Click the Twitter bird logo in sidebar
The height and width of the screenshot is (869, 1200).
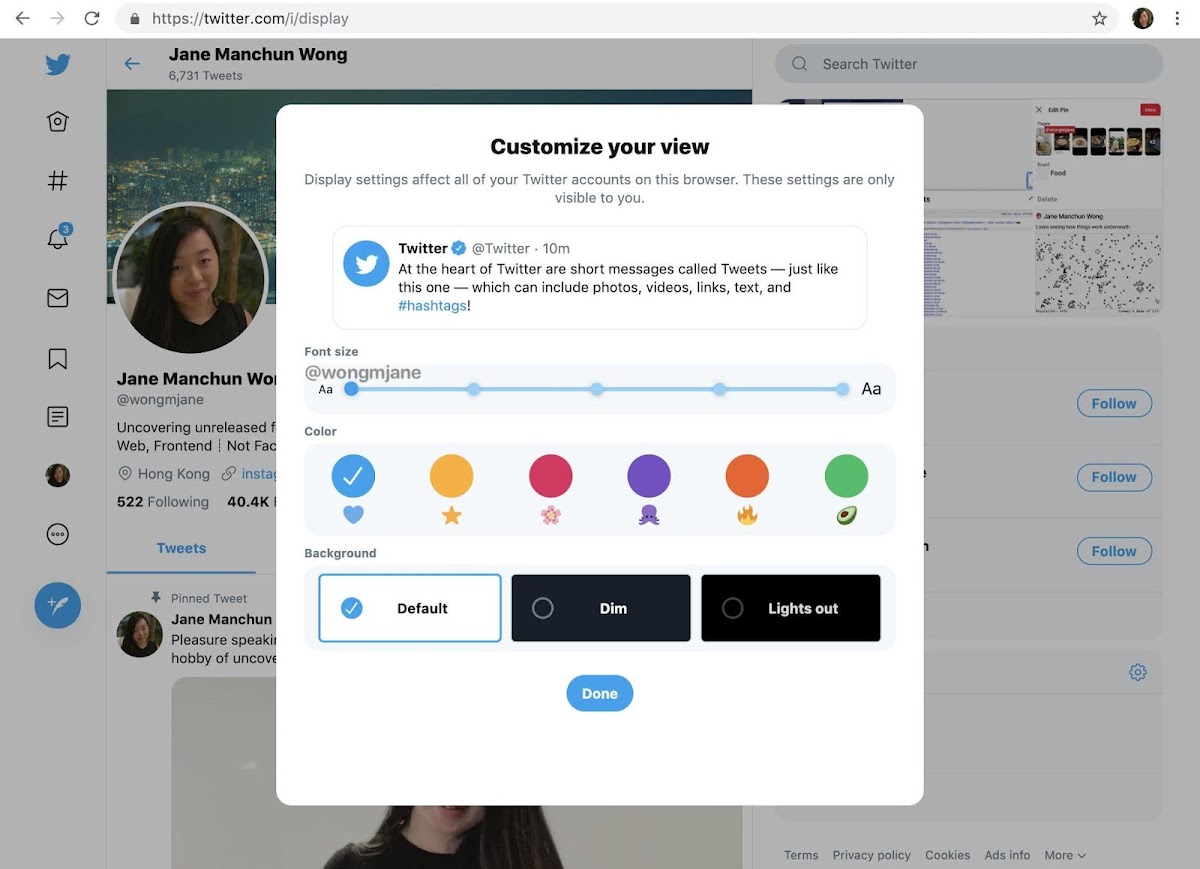(x=58, y=65)
